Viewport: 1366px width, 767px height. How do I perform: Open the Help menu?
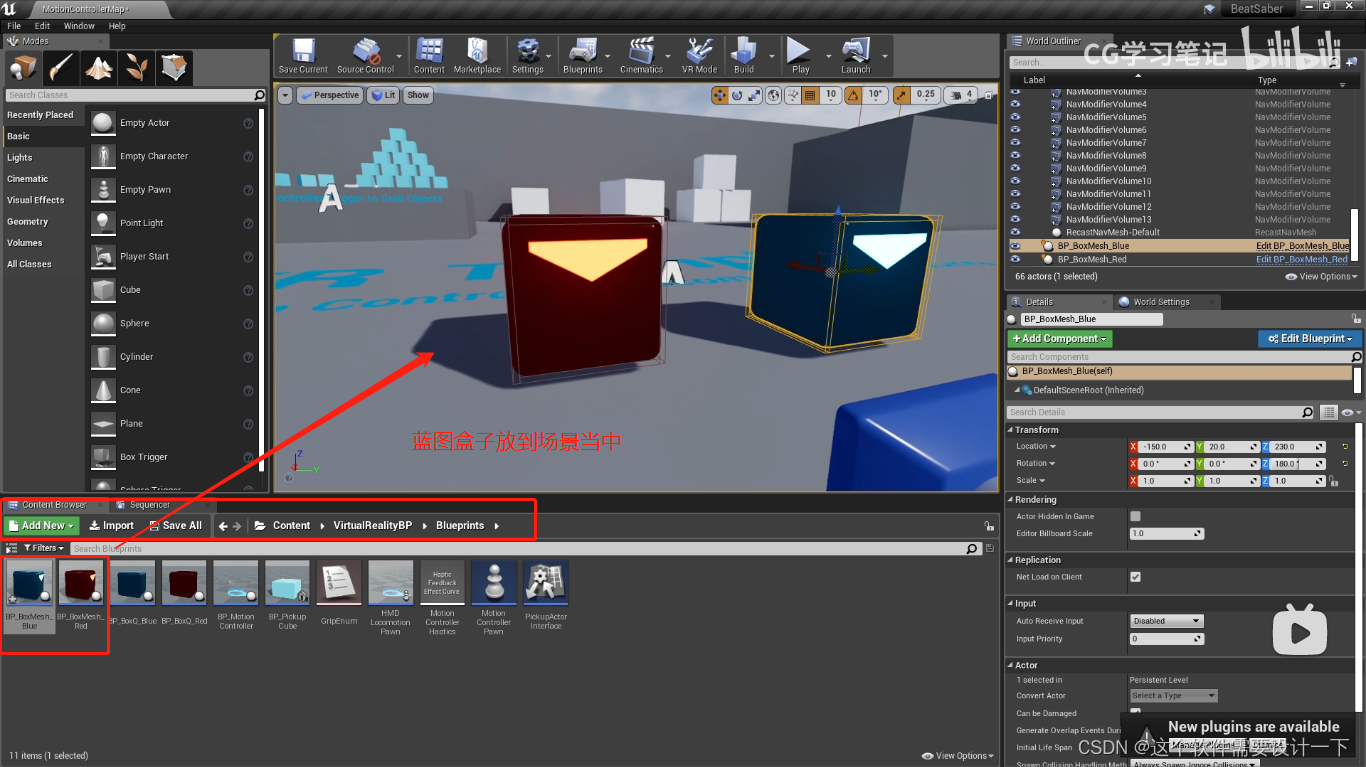[117, 26]
